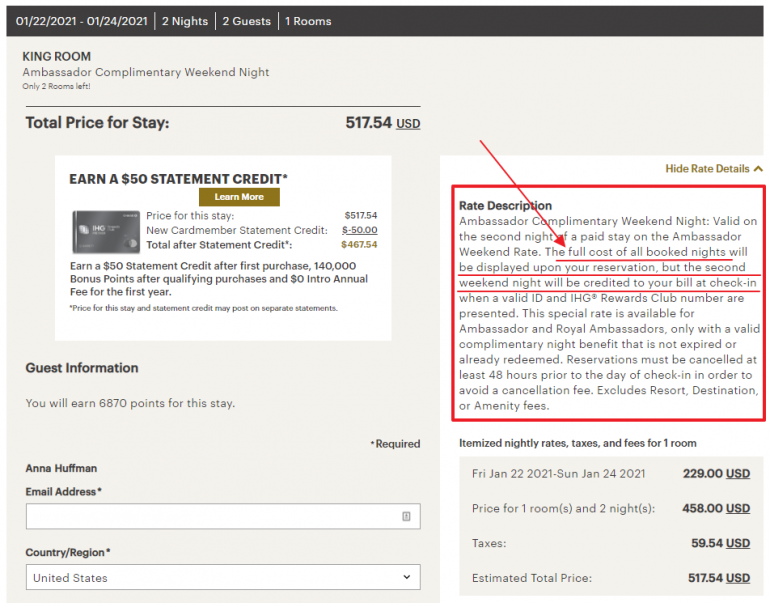This screenshot has width=770, height=603.
Task: Select the stay dates in header bar
Action: tap(80, 21)
